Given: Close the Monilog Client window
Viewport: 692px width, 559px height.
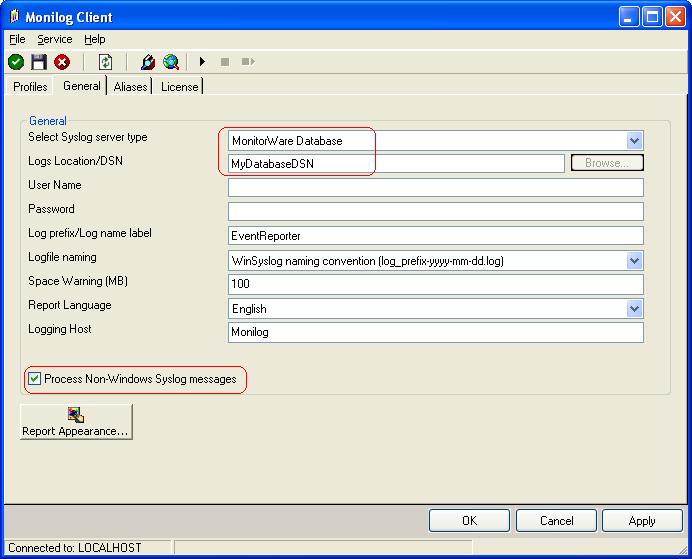Looking at the screenshot, I should [x=675, y=17].
